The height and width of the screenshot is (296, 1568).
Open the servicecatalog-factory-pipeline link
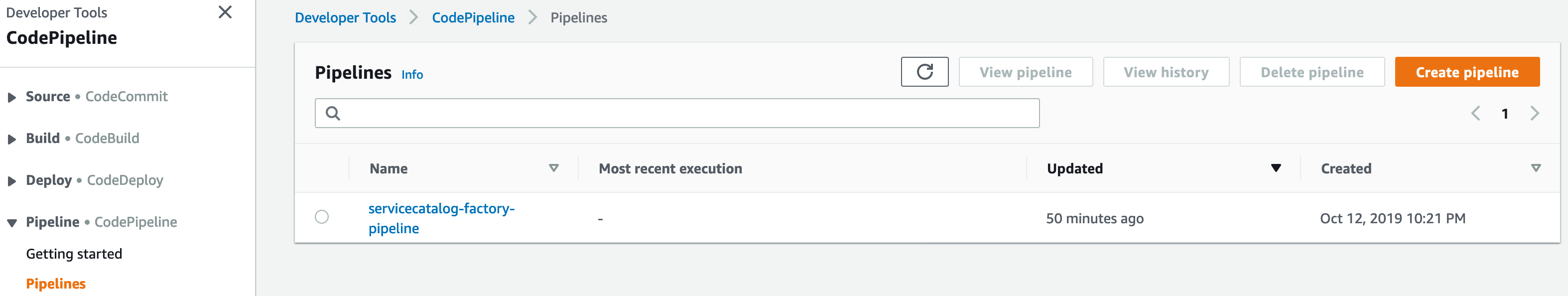[441, 218]
